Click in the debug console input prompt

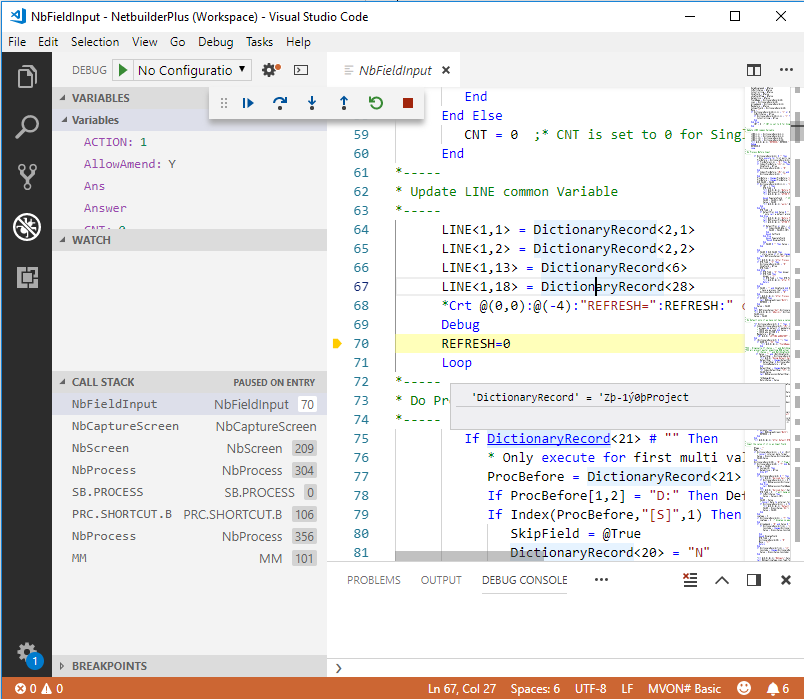tap(569, 668)
